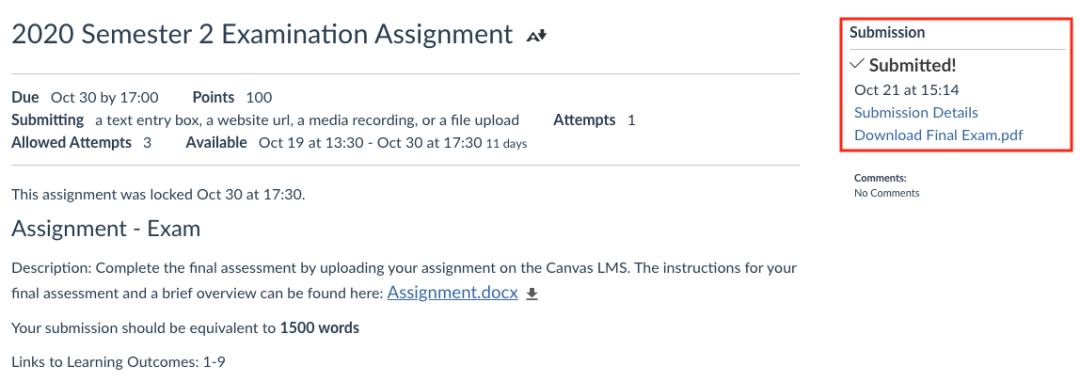1080x382 pixels.
Task: Open Immersive Reader icon beside assignment title
Action: (x=536, y=36)
